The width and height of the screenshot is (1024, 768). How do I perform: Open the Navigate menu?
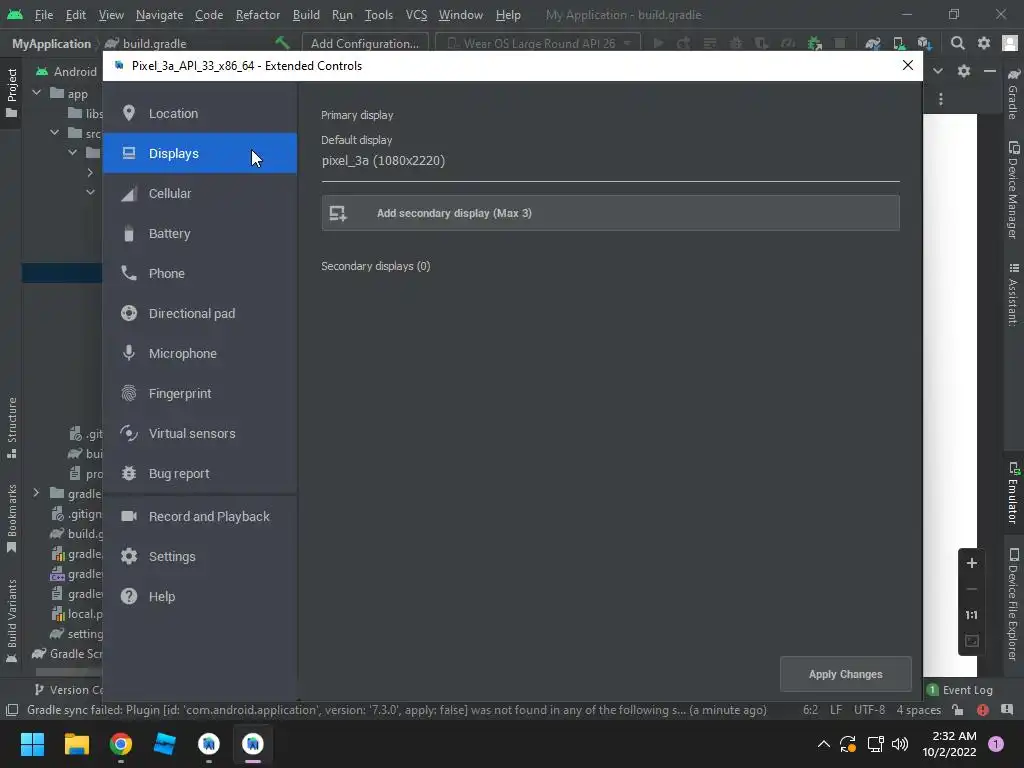[x=159, y=14]
